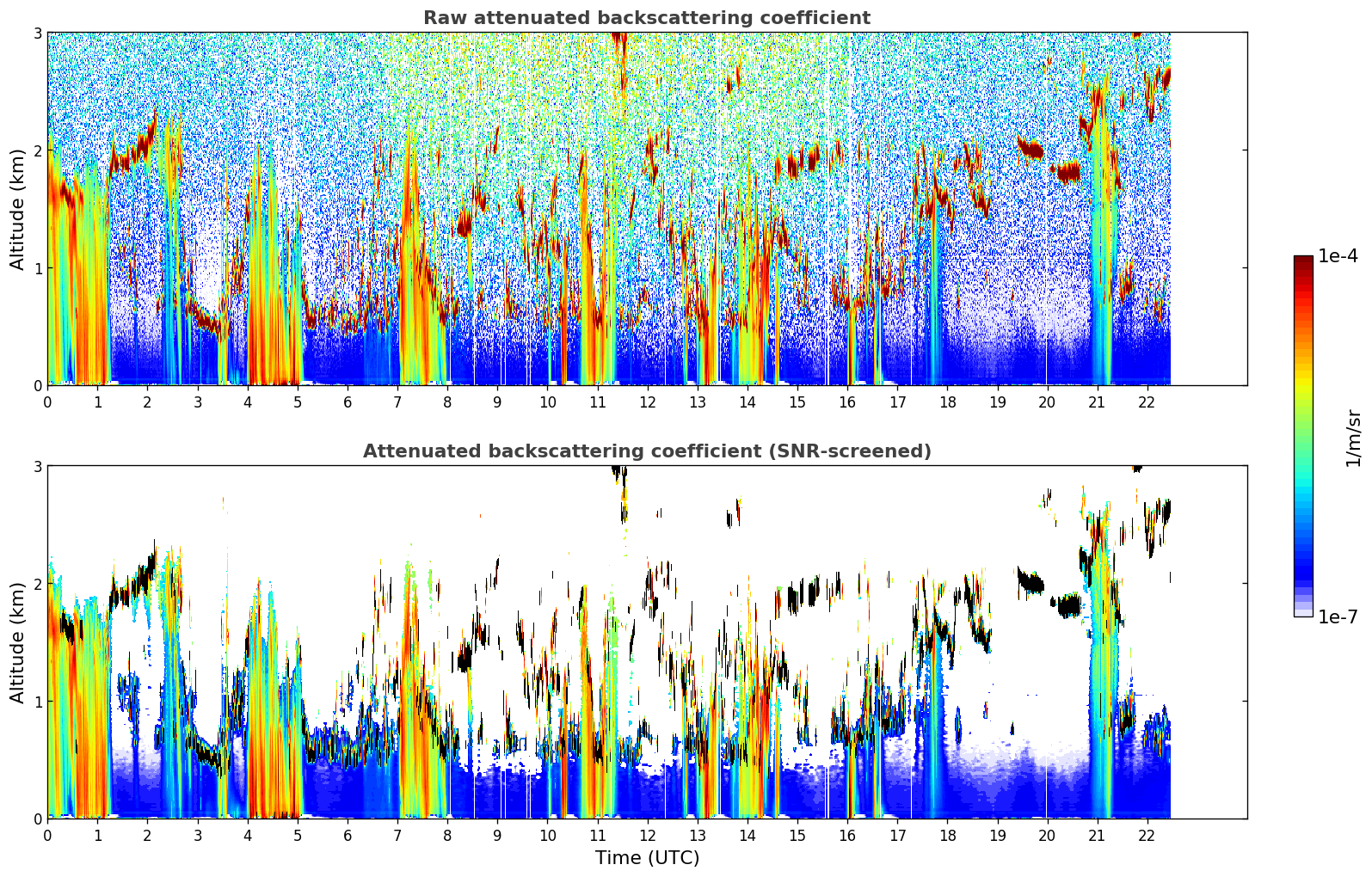Click hour 0 tick under the bottom plot
This screenshot has height=877, width=1372.
point(47,836)
